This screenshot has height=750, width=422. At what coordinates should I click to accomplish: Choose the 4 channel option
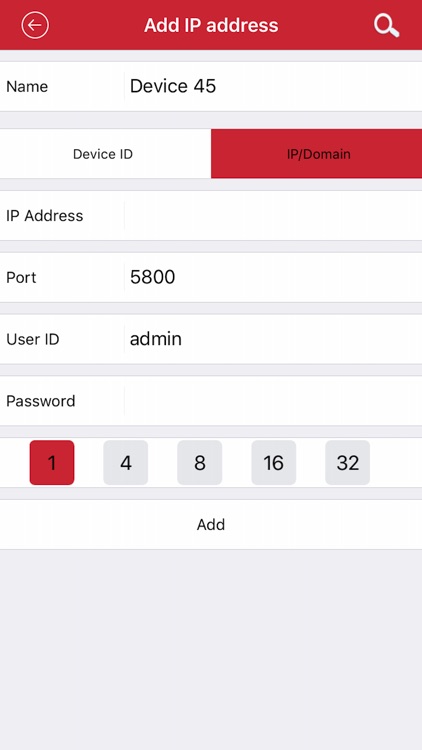(126, 463)
